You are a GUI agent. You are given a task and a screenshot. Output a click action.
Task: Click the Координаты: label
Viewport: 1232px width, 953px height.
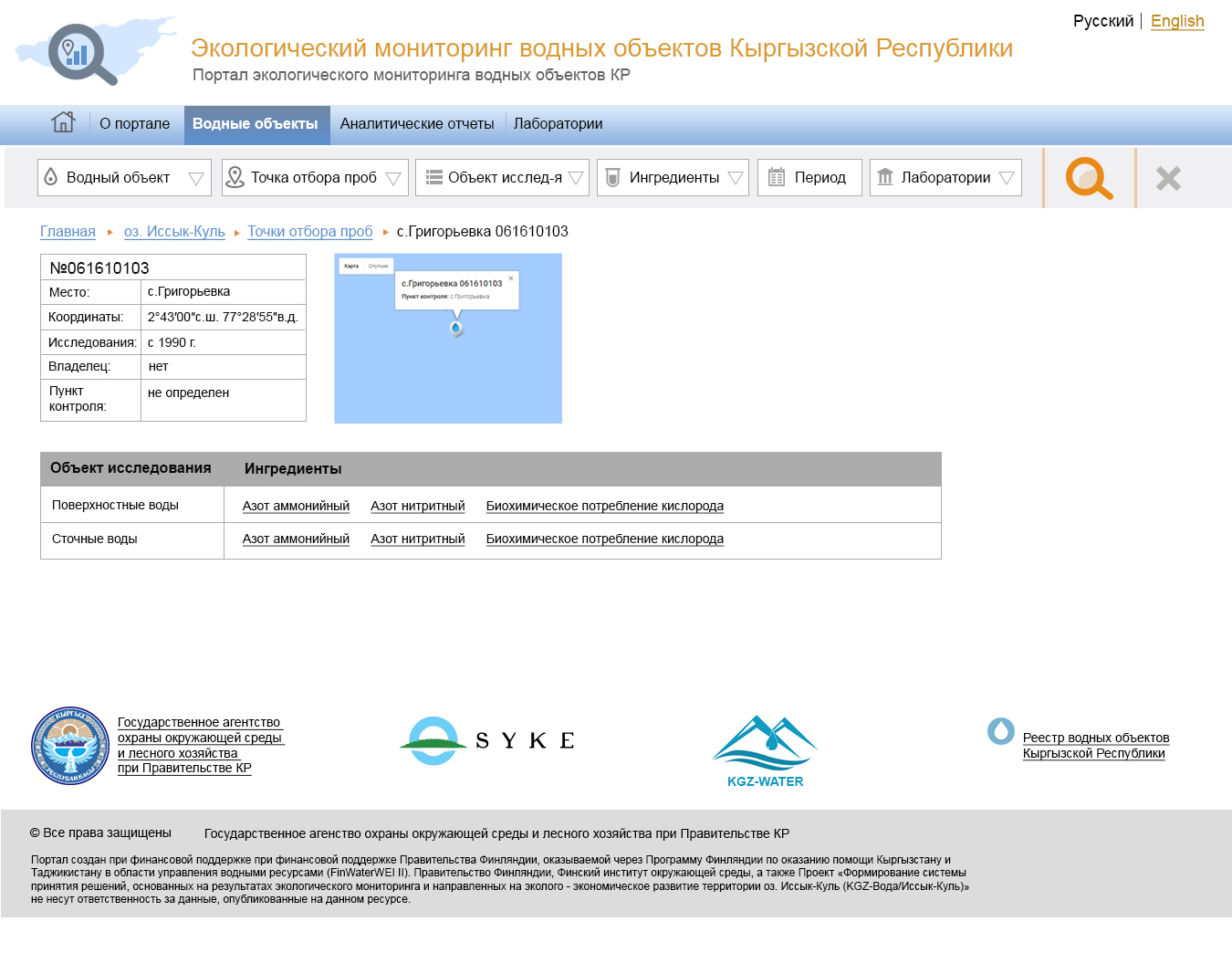[86, 318]
